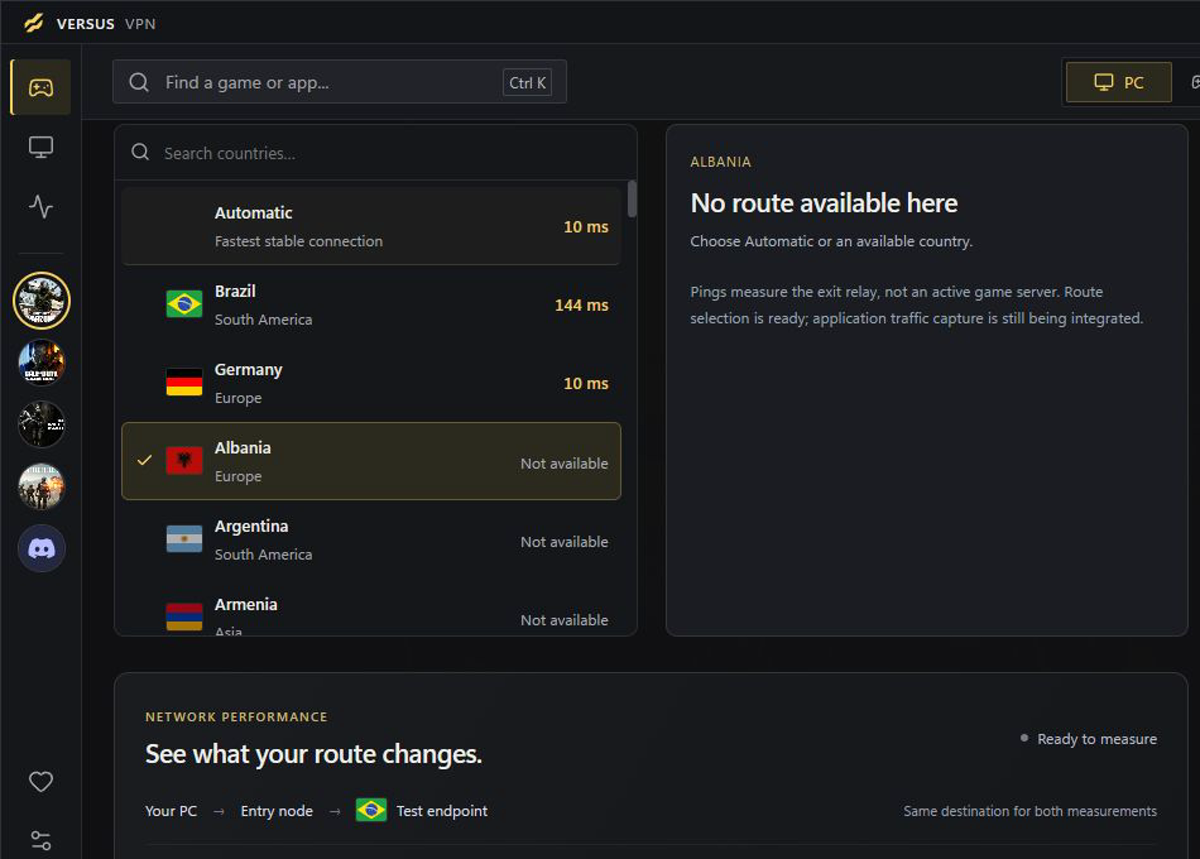Click the Entry node label
The height and width of the screenshot is (859, 1200).
277,811
